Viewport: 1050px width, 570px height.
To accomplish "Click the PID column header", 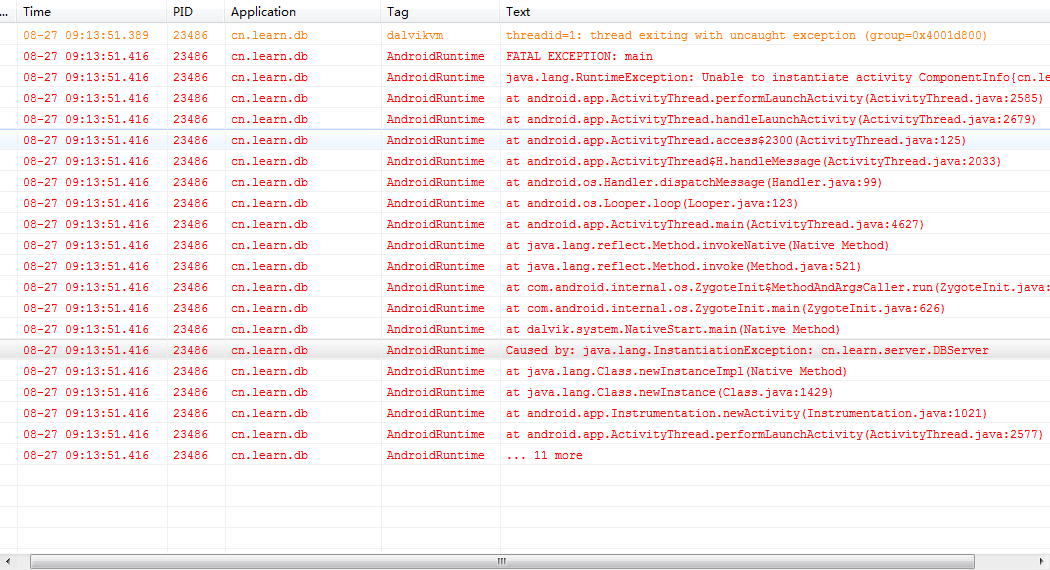I will pos(196,11).
